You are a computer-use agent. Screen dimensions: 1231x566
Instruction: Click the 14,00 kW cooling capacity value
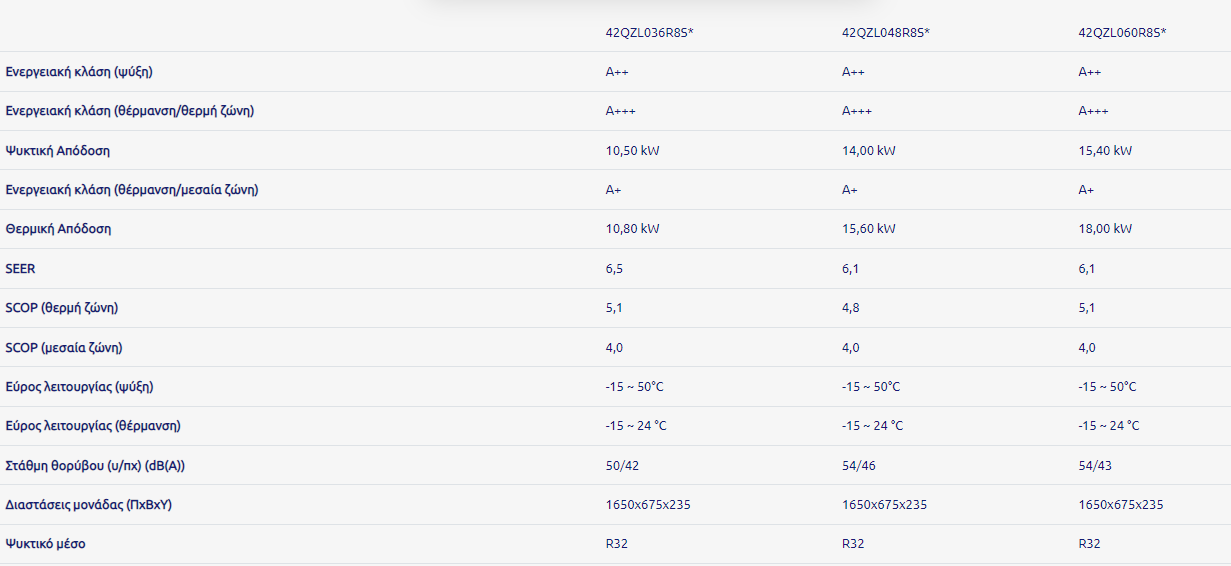(x=868, y=151)
